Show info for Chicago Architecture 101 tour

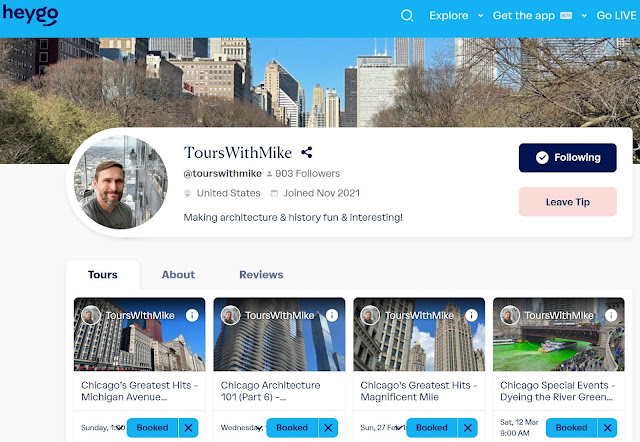332,315
